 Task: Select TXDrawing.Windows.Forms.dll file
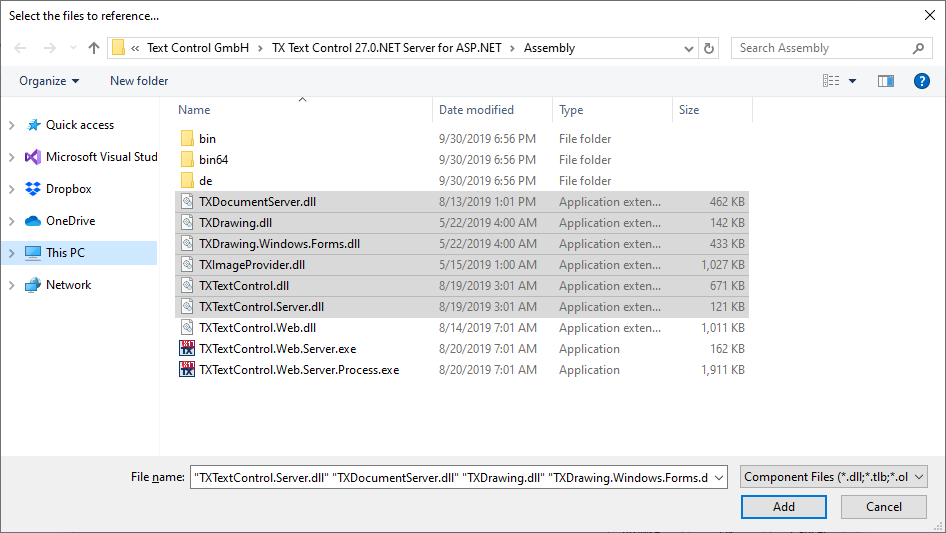point(462,244)
